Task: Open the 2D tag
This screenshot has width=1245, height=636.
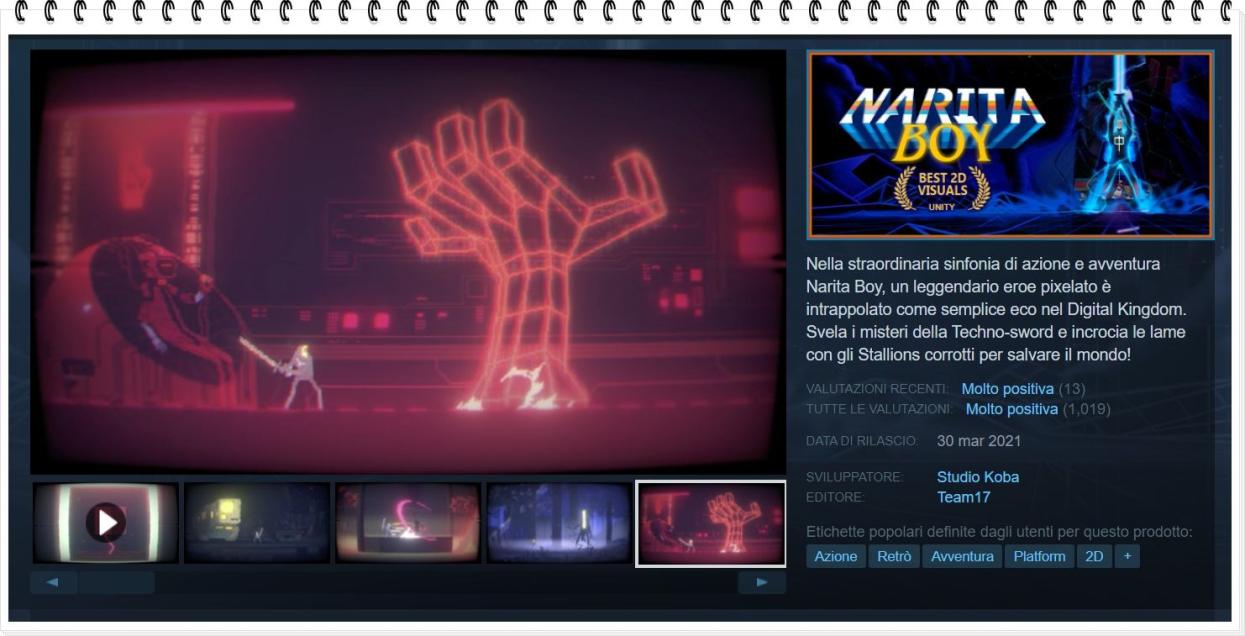Action: (x=1094, y=556)
